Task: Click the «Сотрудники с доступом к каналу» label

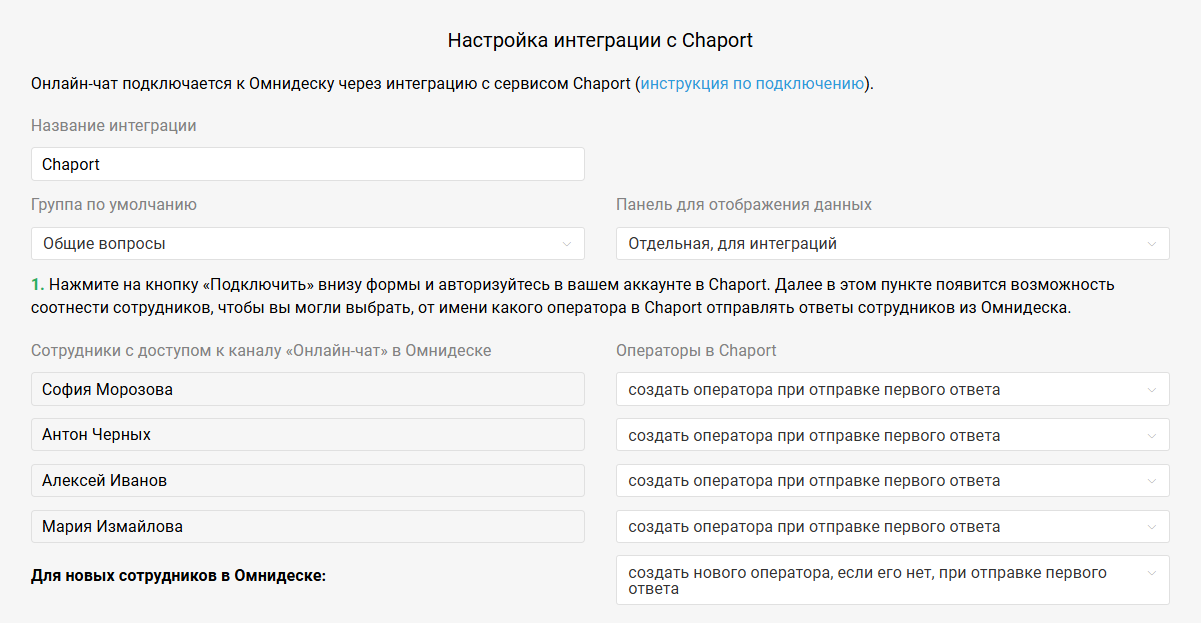Action: (261, 351)
